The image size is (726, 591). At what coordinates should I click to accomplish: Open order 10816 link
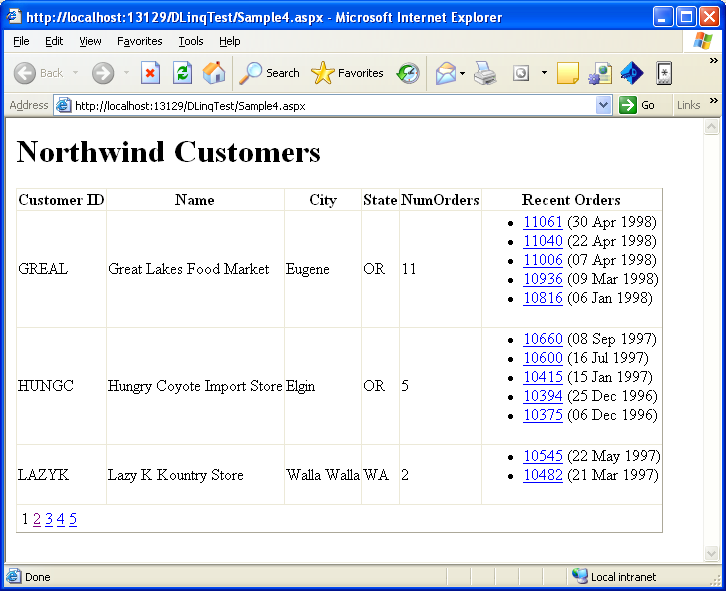tap(543, 298)
